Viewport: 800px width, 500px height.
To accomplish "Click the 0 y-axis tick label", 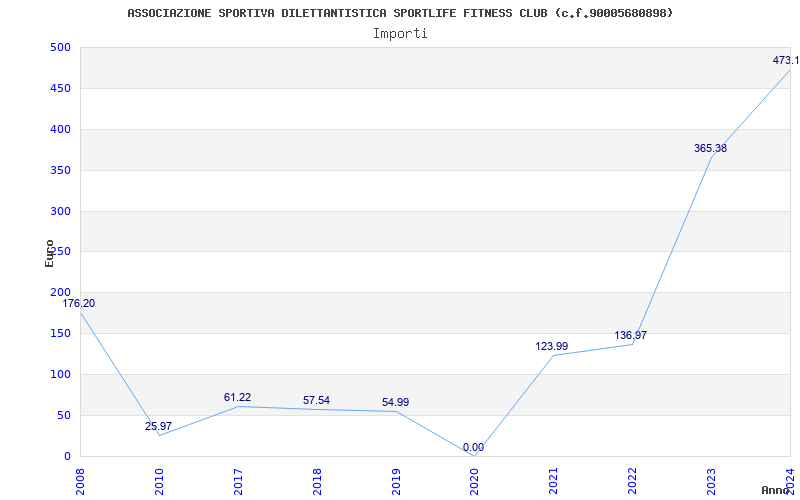I will 67,456.
